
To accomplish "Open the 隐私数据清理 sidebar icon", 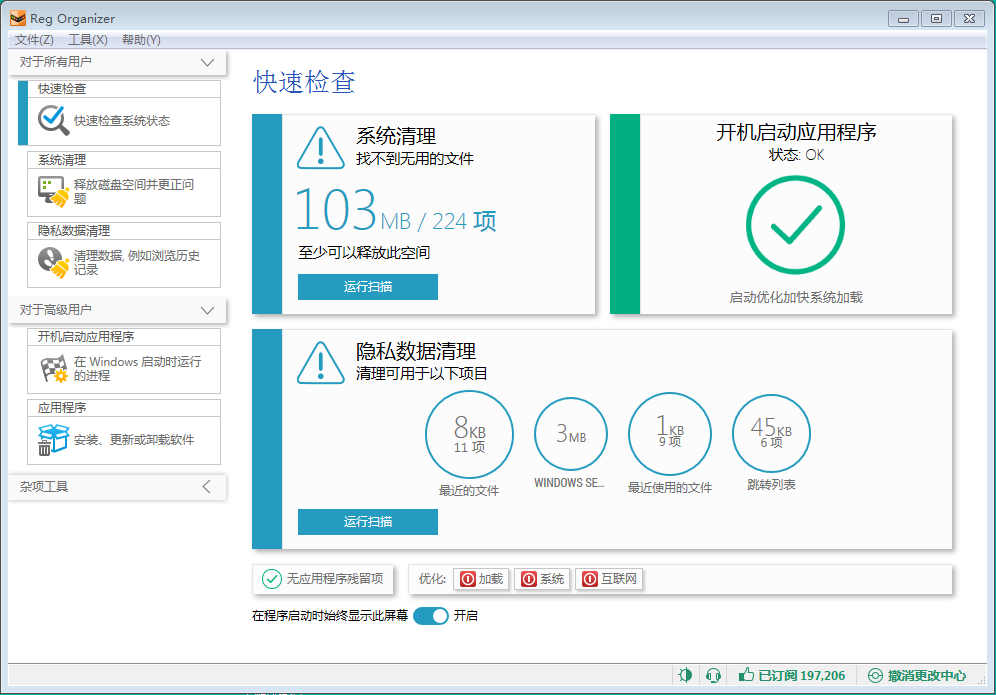I will click(53, 262).
